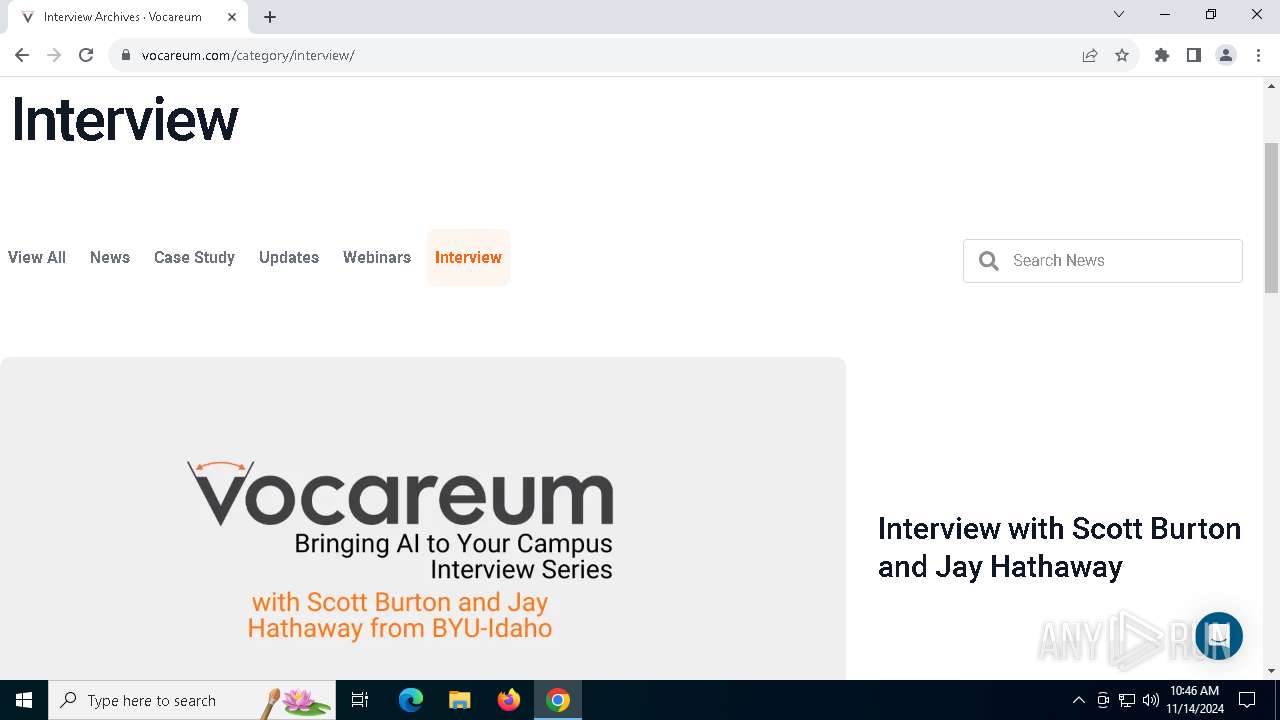Viewport: 1280px width, 720px height.
Task: Go forward to next page
Action: point(54,55)
